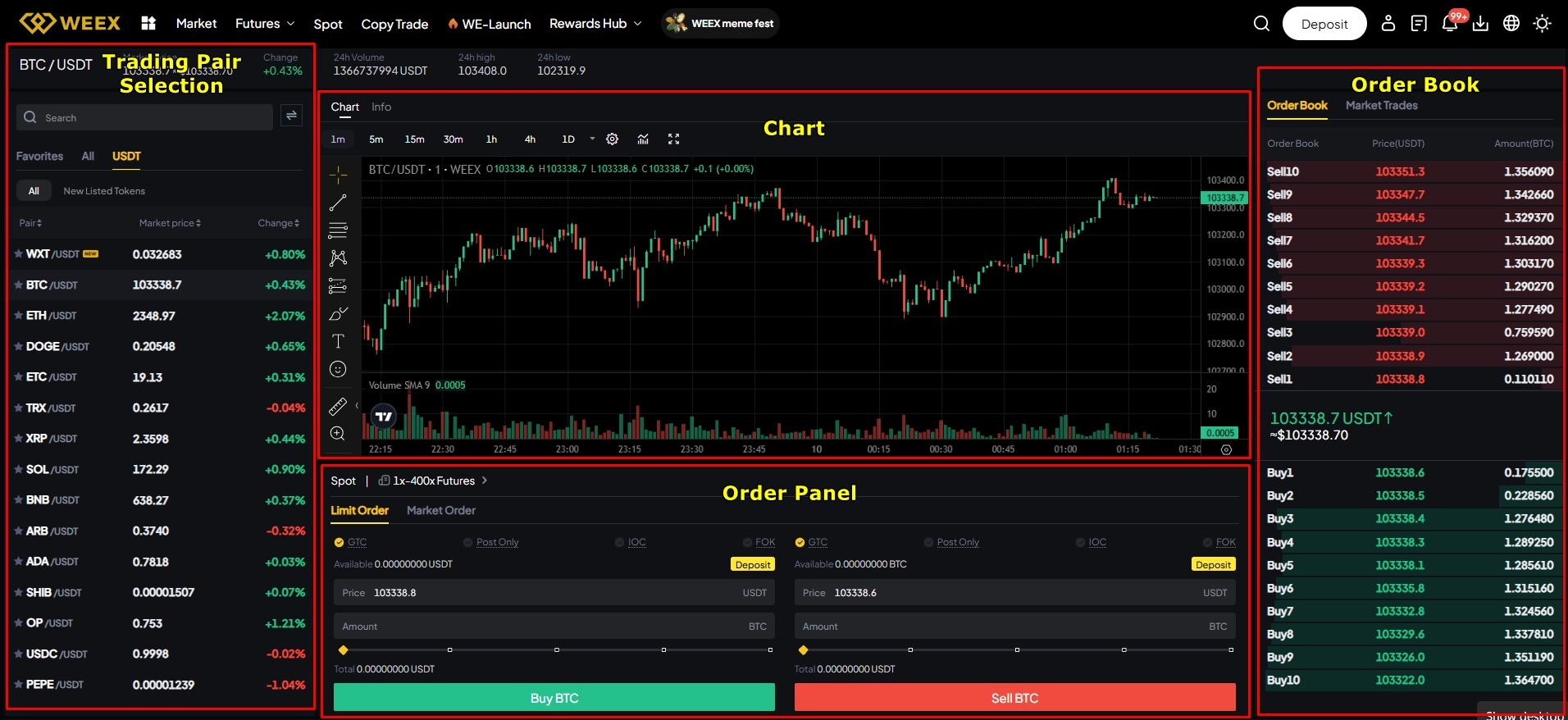Image resolution: width=1568 pixels, height=720 pixels.
Task: Open the notifications bell
Action: click(x=1450, y=24)
